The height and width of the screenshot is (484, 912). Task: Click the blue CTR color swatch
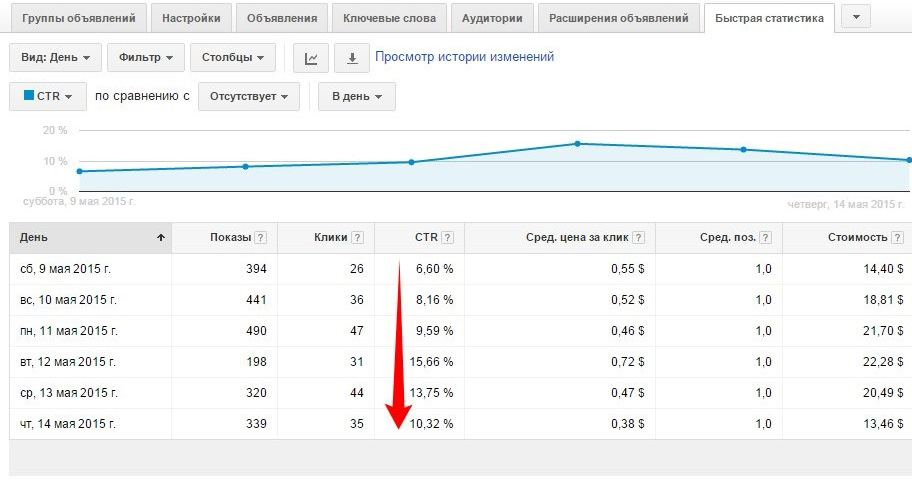[x=28, y=95]
